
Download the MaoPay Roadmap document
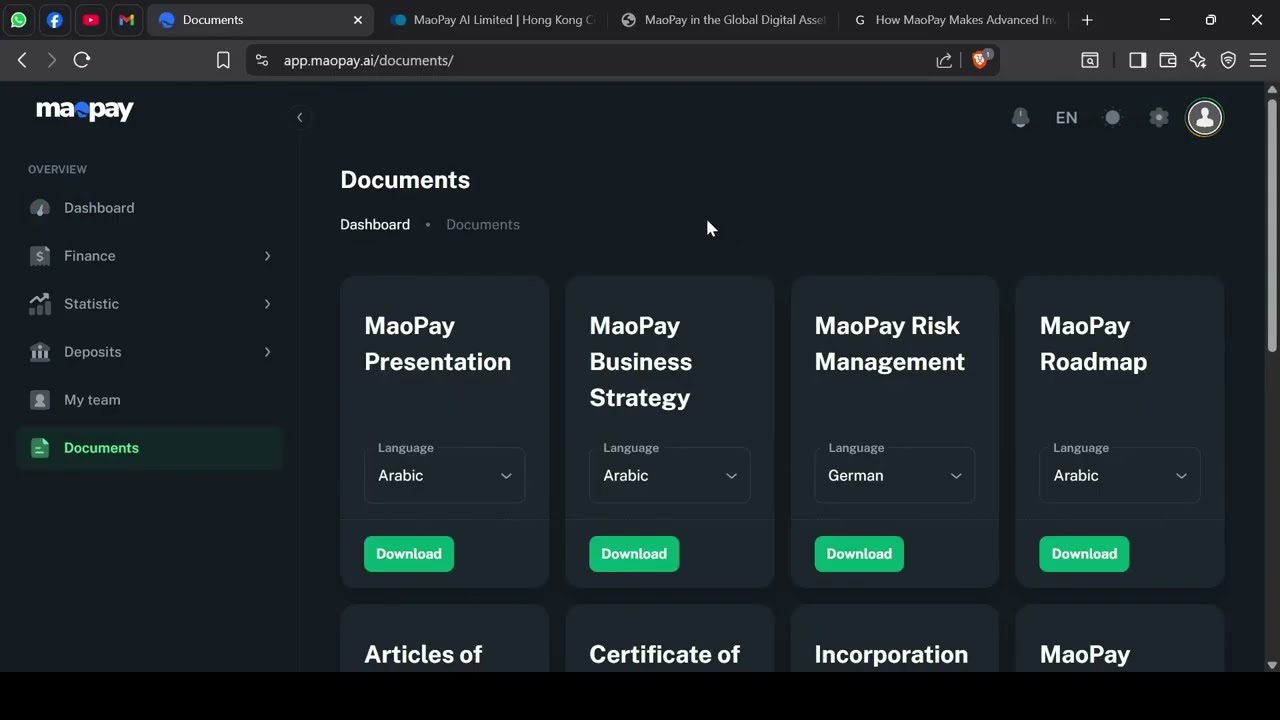(x=1084, y=554)
